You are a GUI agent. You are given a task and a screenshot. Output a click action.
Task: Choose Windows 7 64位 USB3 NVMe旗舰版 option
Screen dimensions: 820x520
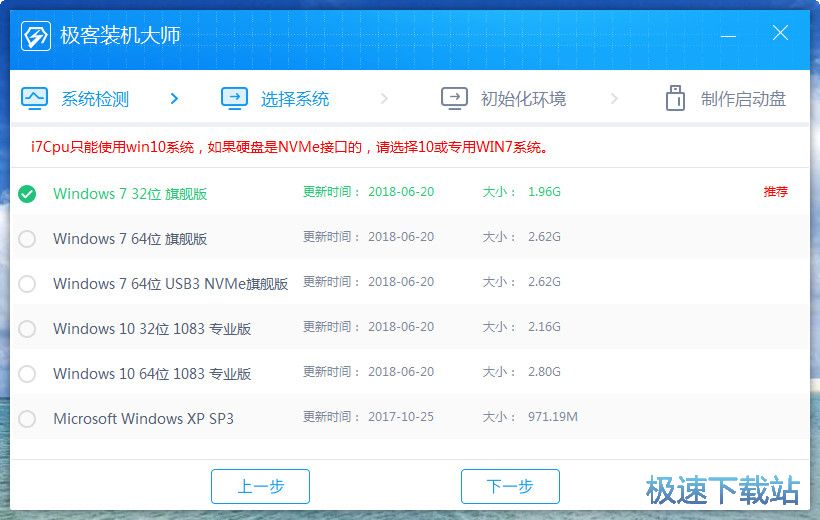(x=27, y=284)
